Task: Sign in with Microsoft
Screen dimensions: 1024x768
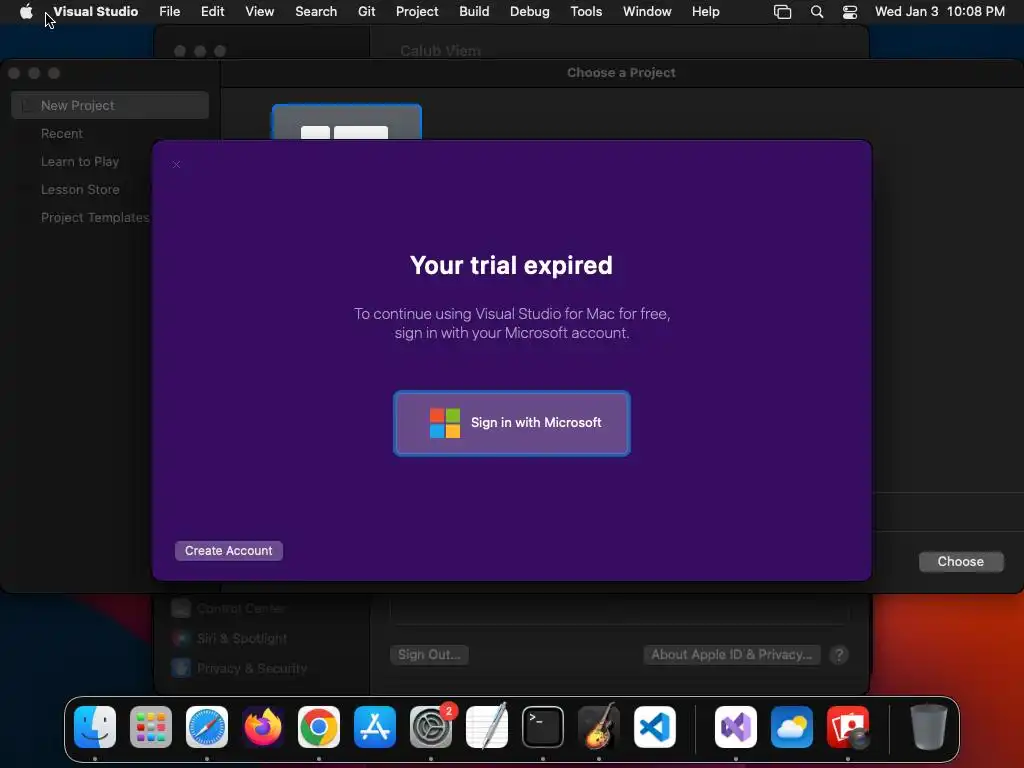Action: (512, 423)
